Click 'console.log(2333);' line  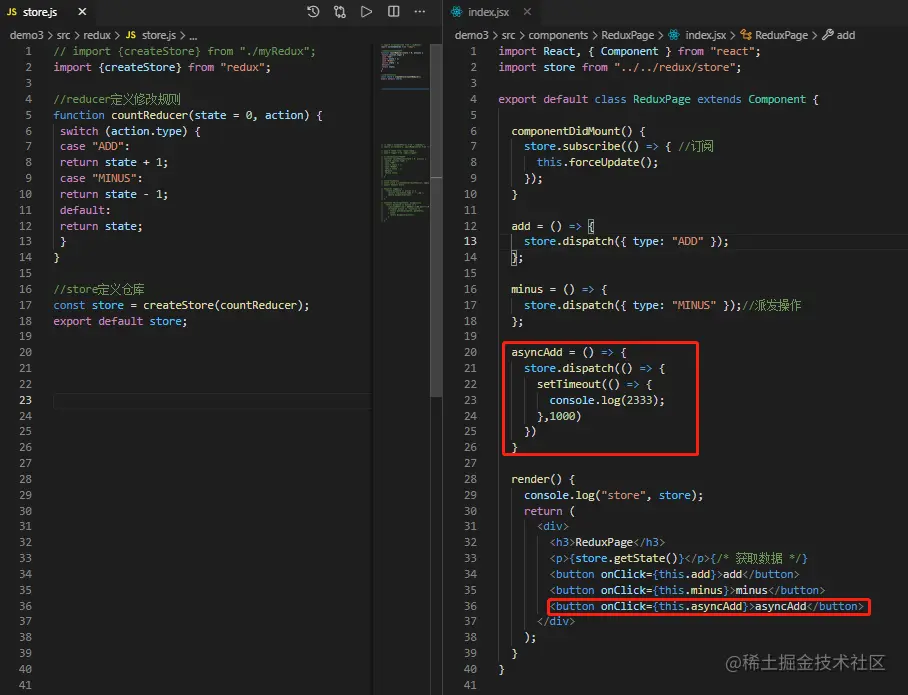point(607,400)
